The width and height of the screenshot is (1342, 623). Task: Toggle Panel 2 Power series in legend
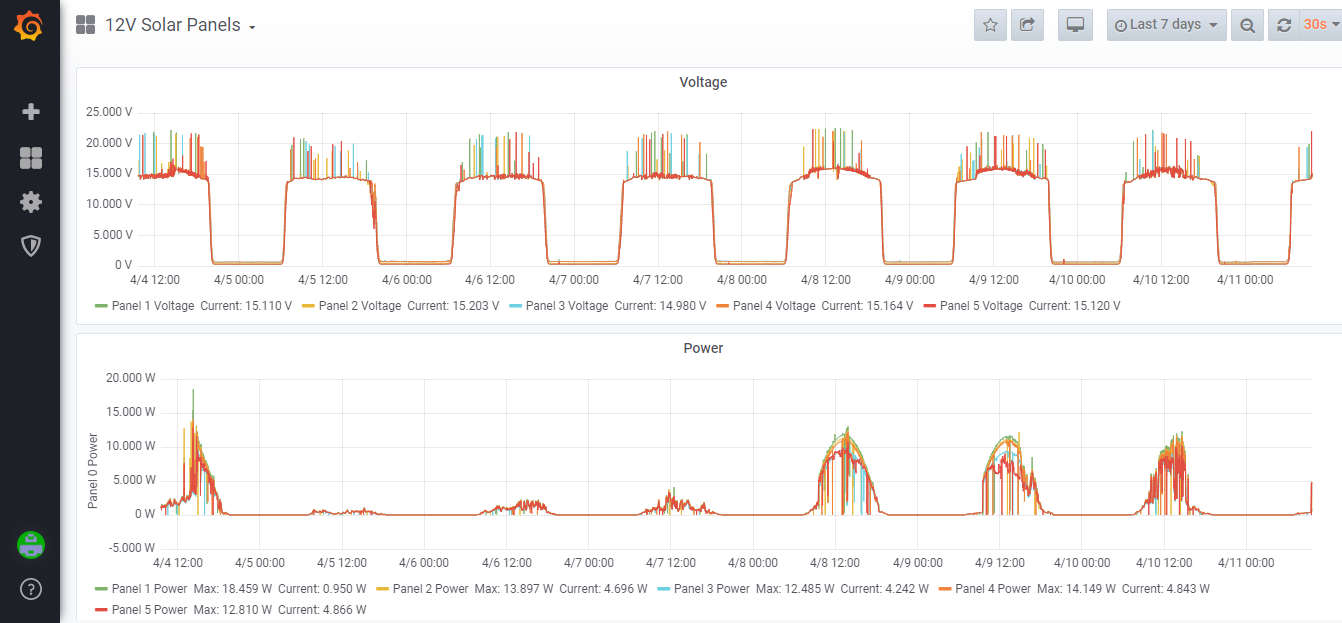pyautogui.click(x=430, y=589)
